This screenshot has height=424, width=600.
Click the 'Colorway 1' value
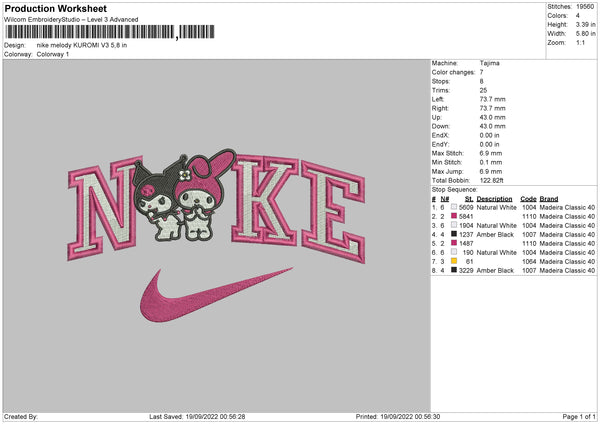pos(53,54)
